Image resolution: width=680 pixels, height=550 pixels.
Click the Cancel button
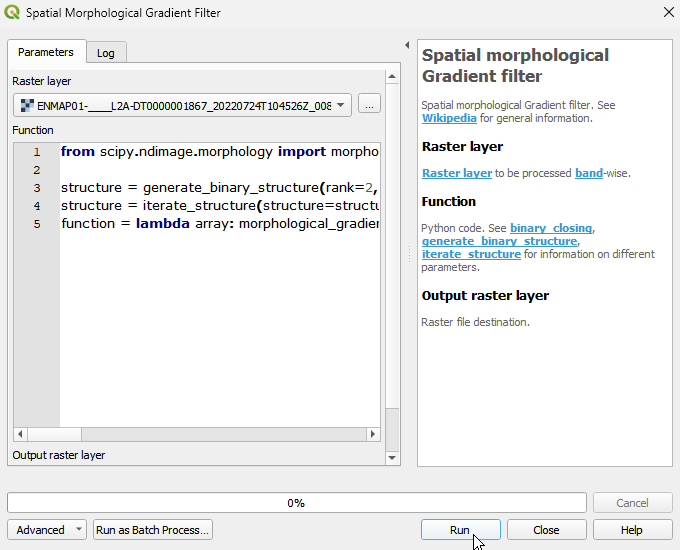[x=632, y=503]
